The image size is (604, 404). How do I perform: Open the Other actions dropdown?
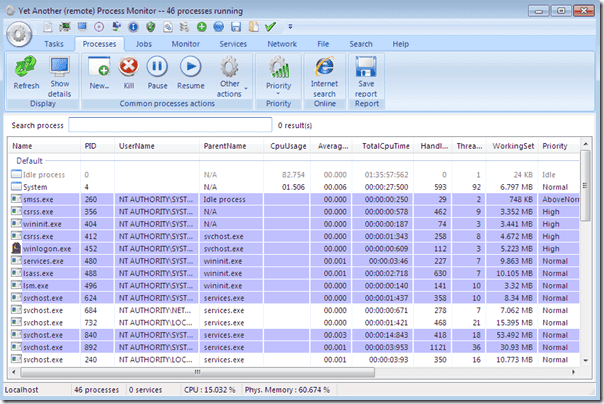[x=230, y=77]
